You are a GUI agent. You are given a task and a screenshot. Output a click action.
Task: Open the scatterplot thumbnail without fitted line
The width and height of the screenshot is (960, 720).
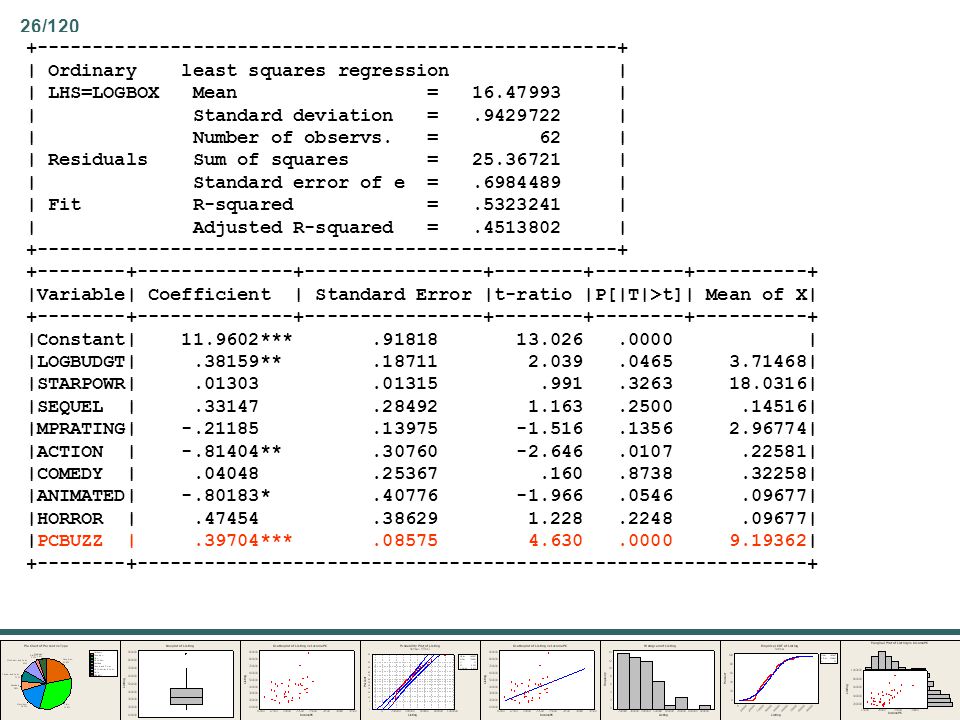(301, 680)
